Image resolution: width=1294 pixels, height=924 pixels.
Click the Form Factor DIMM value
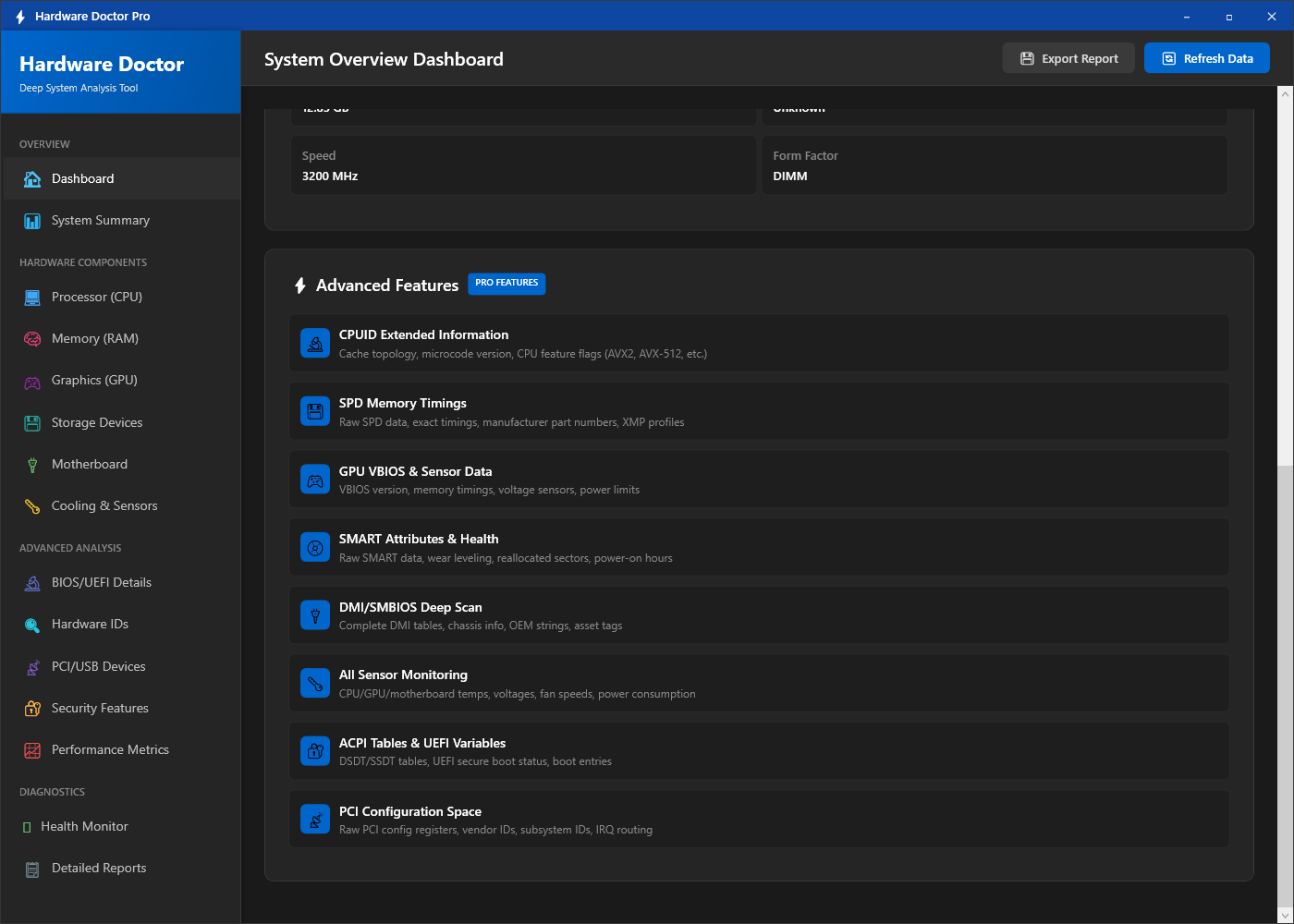(790, 176)
